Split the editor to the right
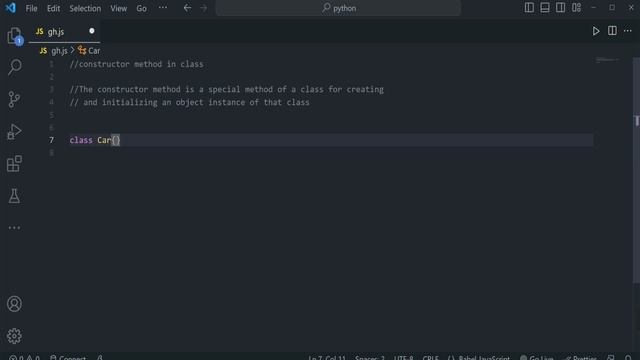This screenshot has height=360, width=640. 612,31
